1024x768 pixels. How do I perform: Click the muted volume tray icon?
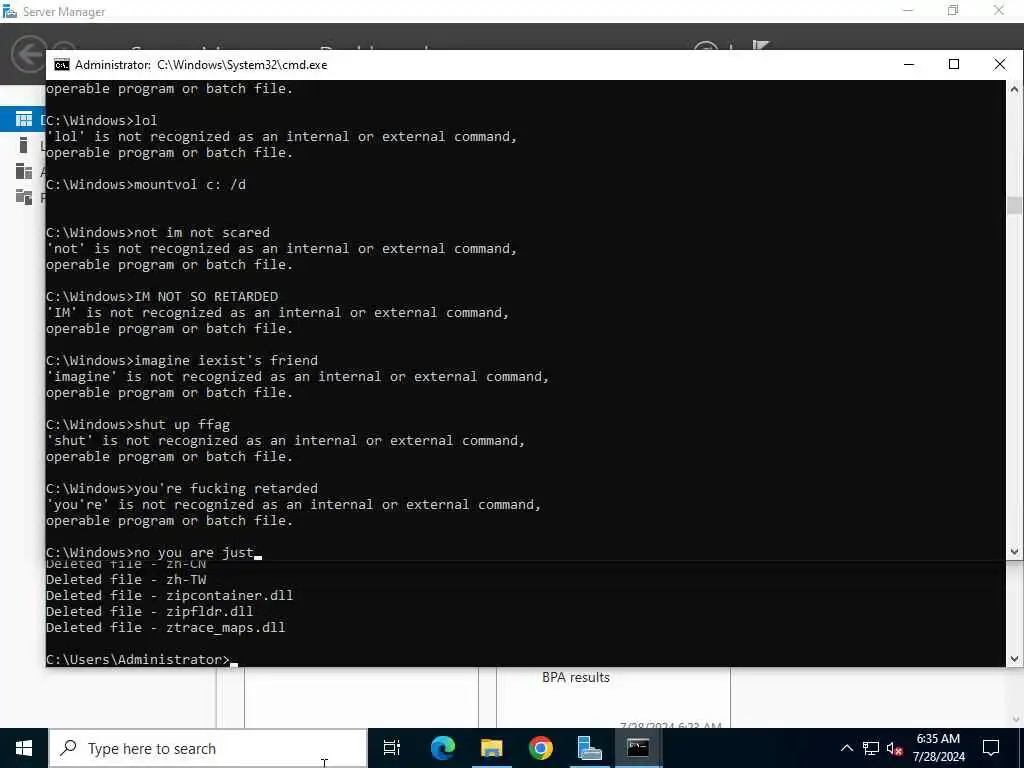[895, 748]
